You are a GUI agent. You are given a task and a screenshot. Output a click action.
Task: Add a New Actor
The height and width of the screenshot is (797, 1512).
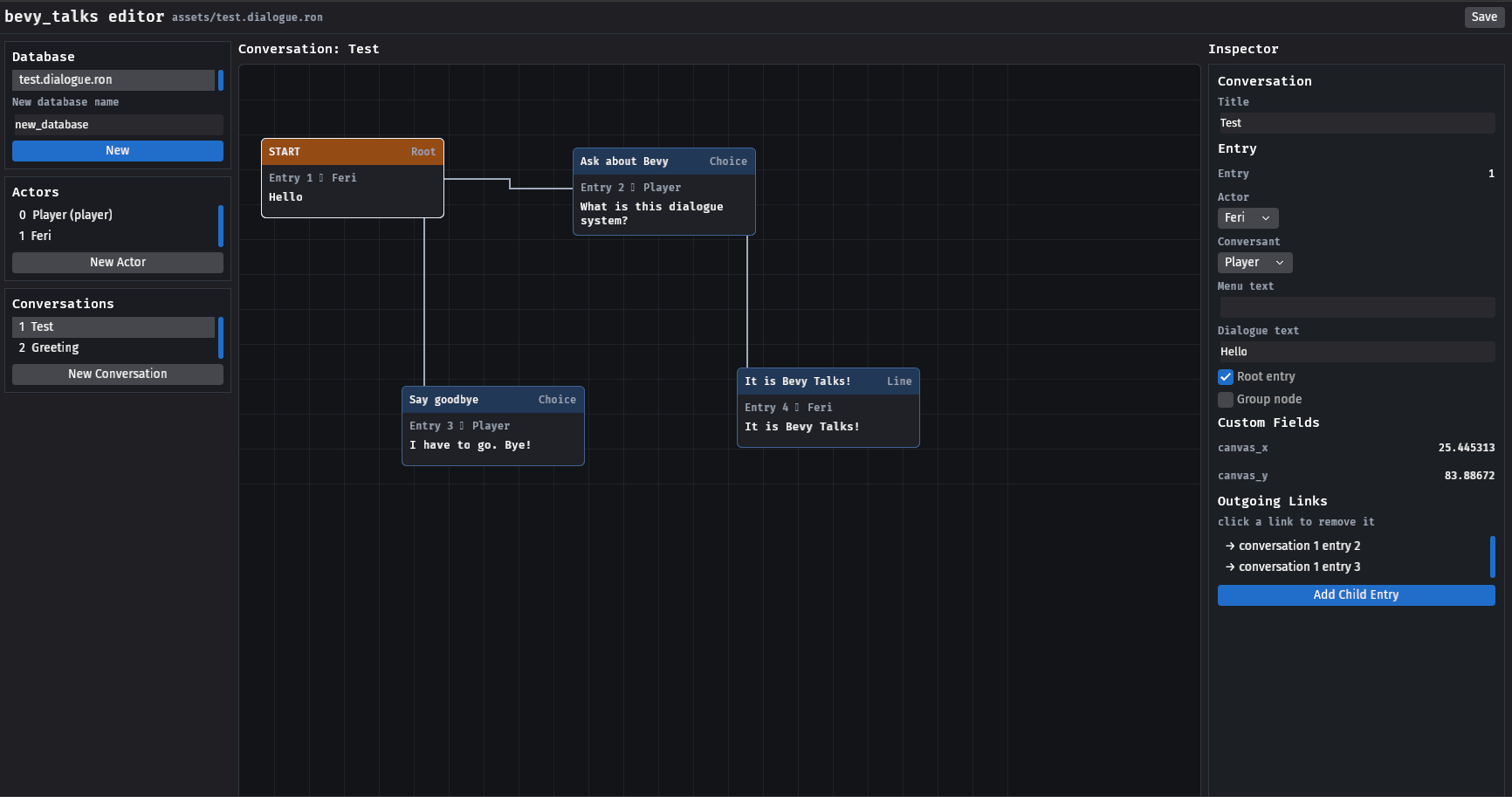point(118,262)
